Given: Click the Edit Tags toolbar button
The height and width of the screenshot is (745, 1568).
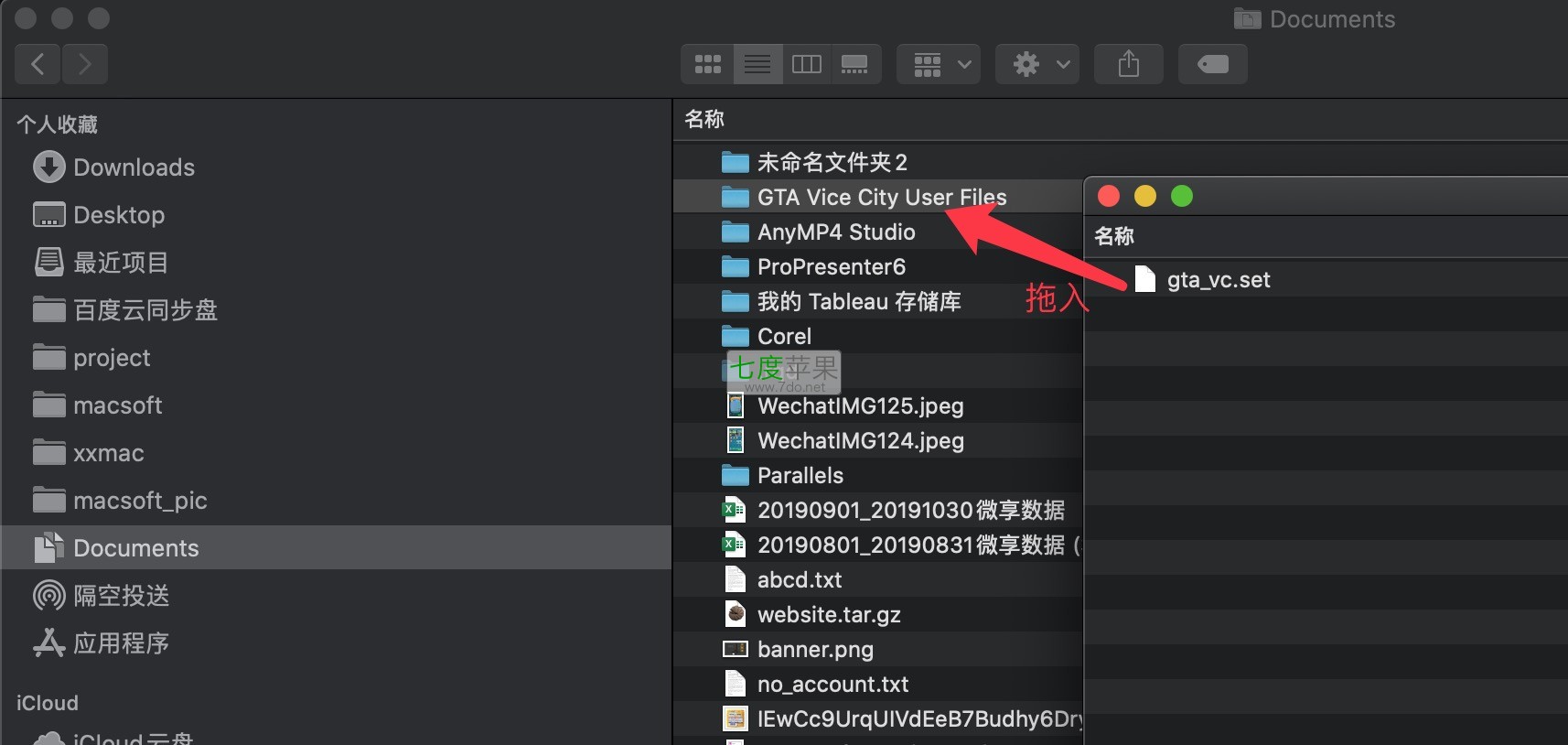Looking at the screenshot, I should click(1213, 64).
